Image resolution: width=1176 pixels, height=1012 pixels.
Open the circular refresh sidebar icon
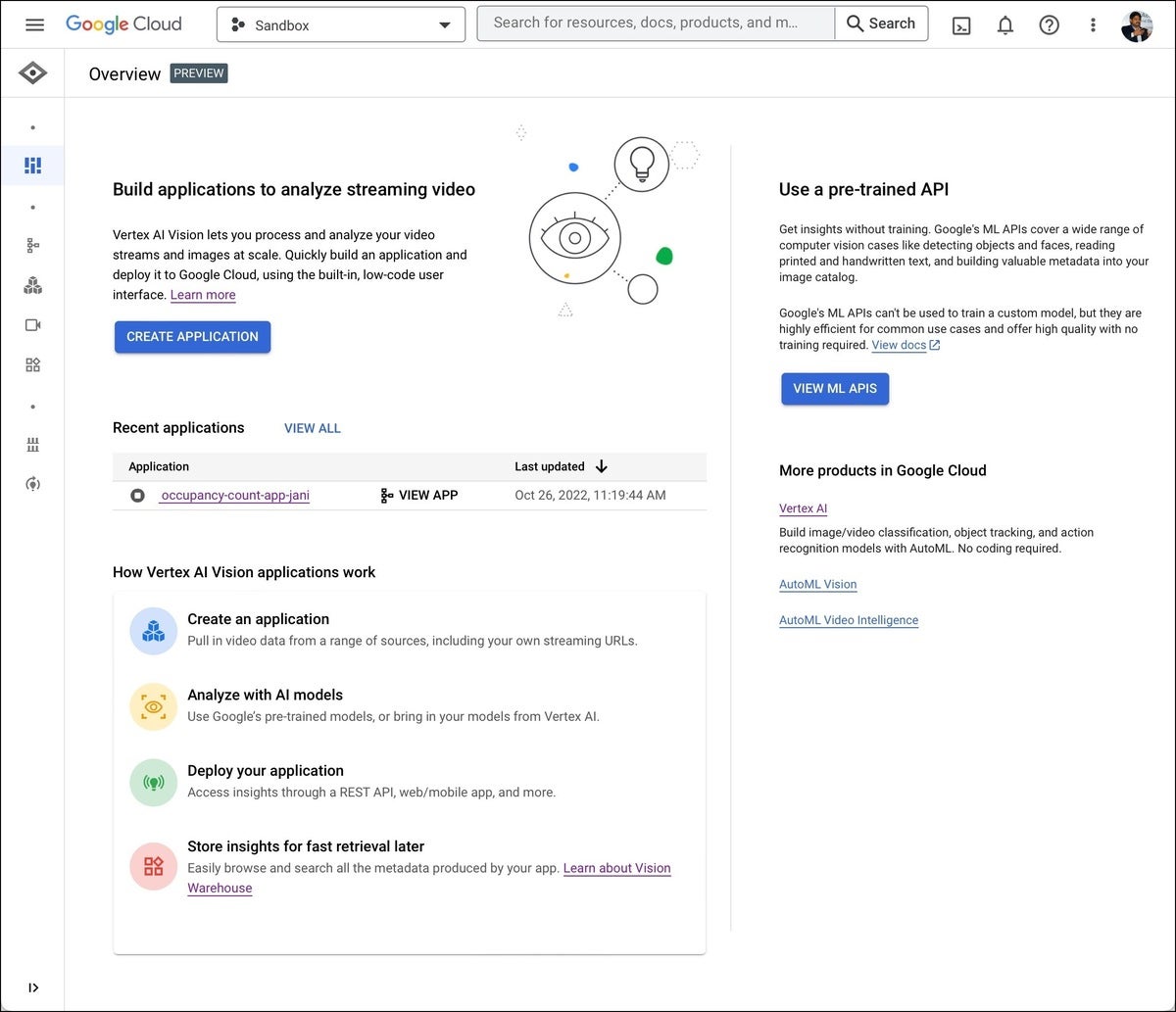[32, 484]
